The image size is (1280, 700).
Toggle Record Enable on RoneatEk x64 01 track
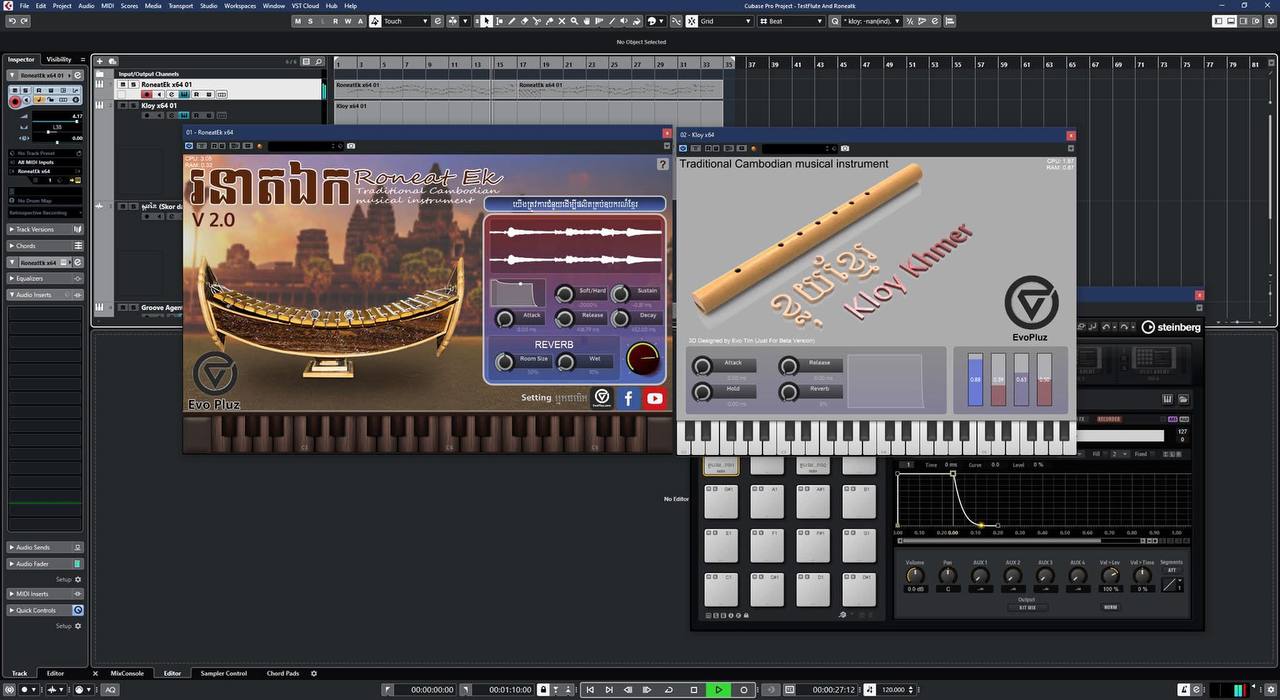(147, 94)
